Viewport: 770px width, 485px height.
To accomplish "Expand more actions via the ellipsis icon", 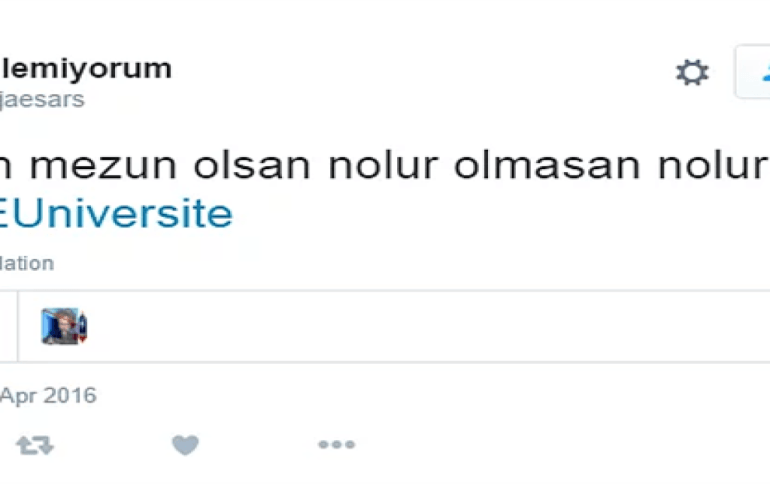I will click(336, 445).
